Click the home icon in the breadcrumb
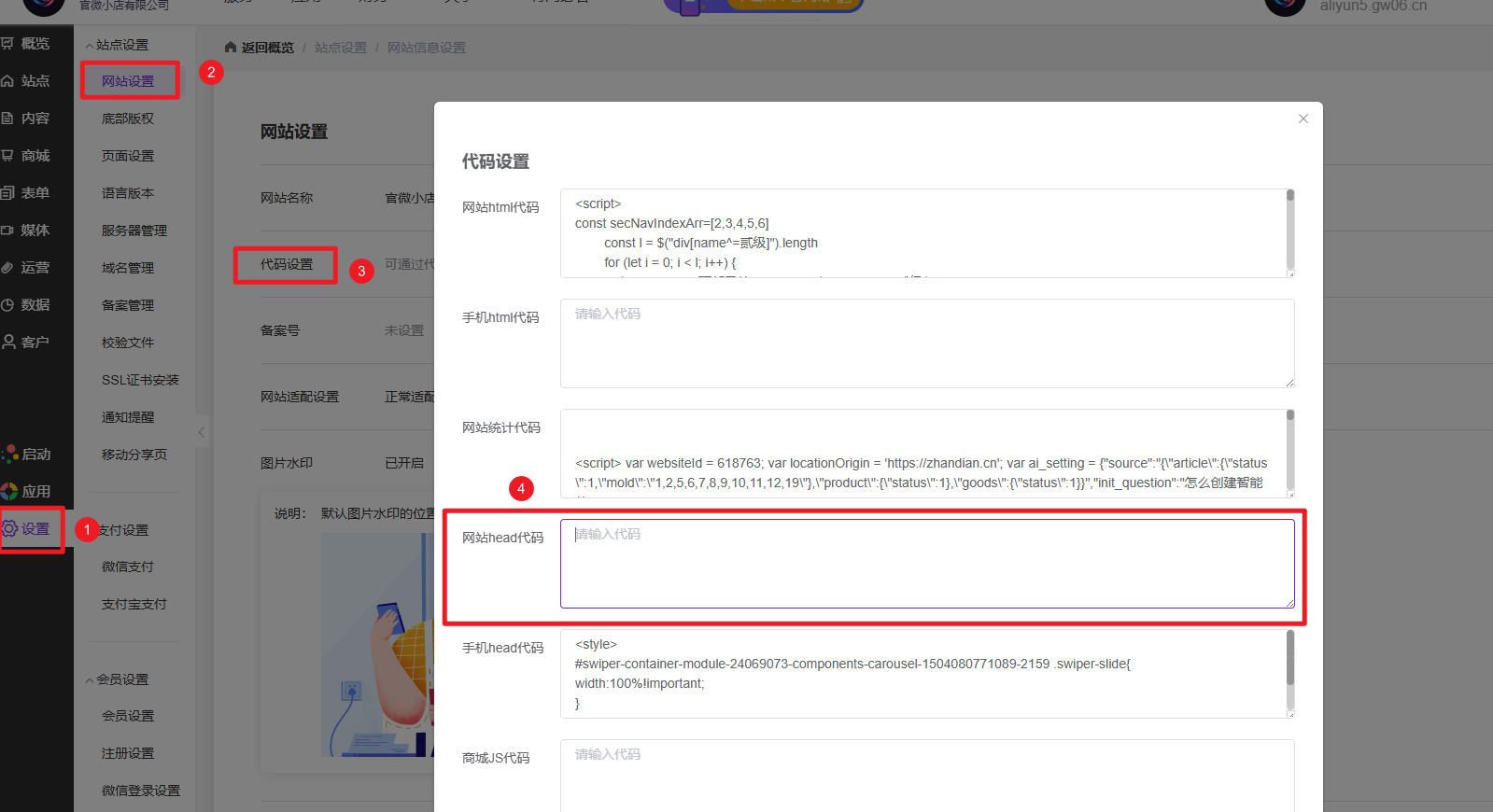 point(231,48)
